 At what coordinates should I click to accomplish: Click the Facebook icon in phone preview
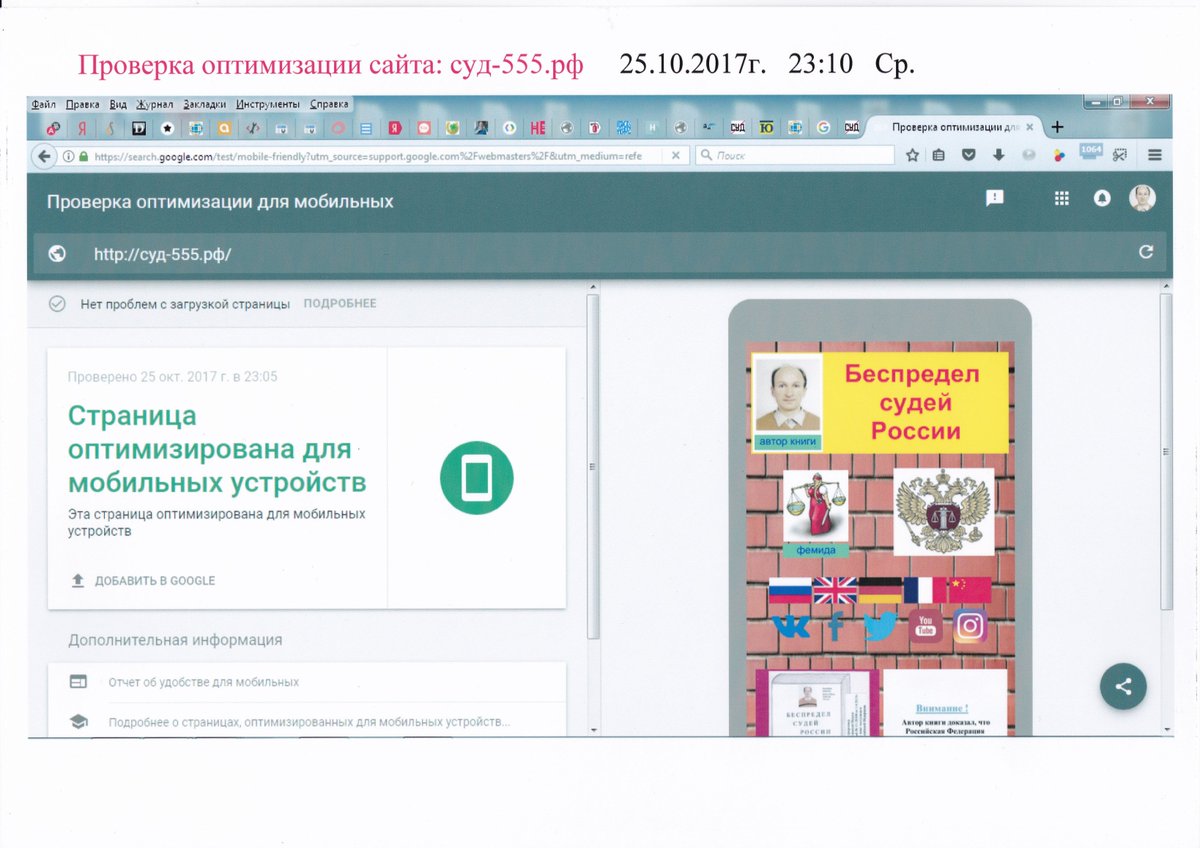835,627
